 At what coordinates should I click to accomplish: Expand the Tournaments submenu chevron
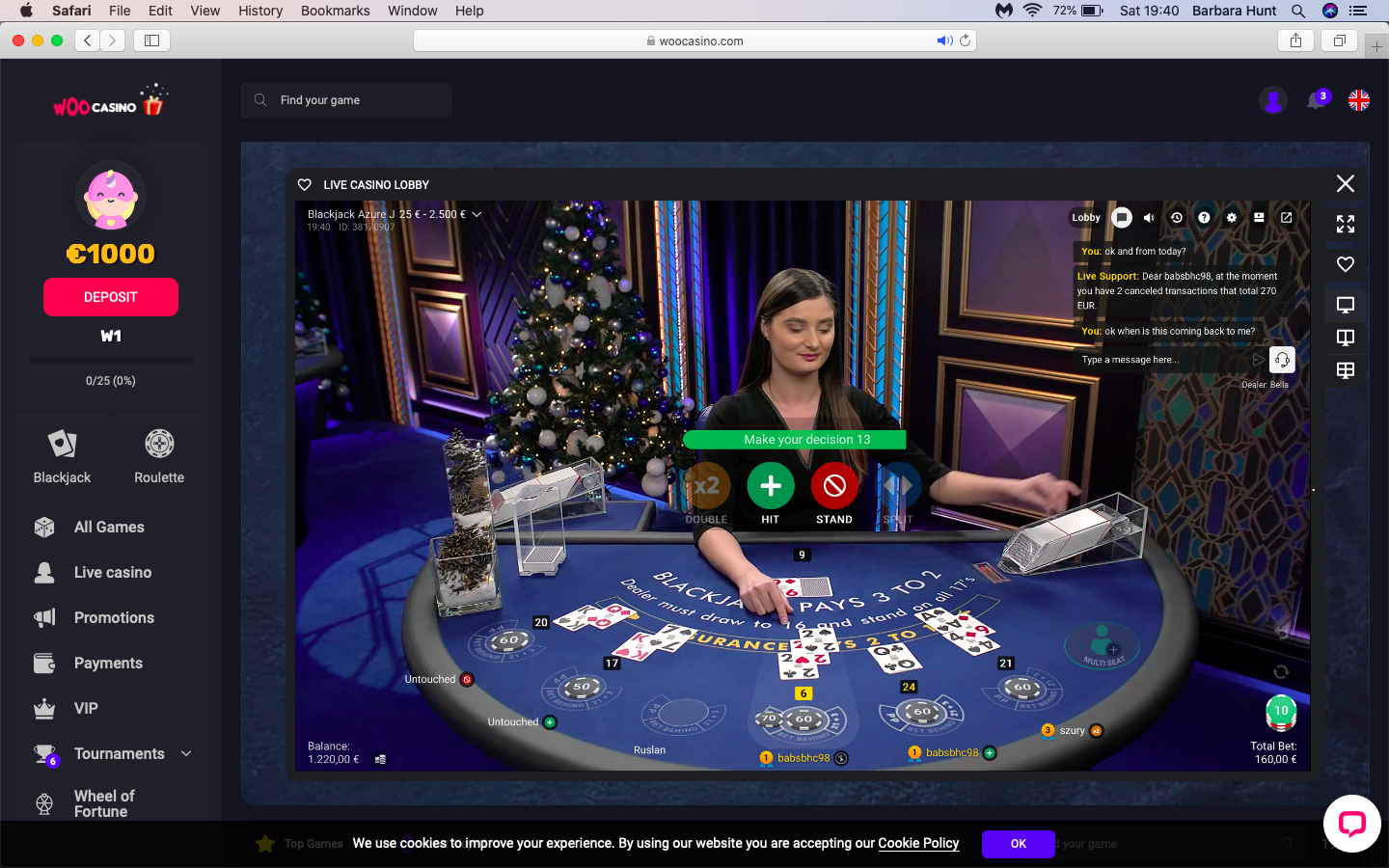click(186, 754)
